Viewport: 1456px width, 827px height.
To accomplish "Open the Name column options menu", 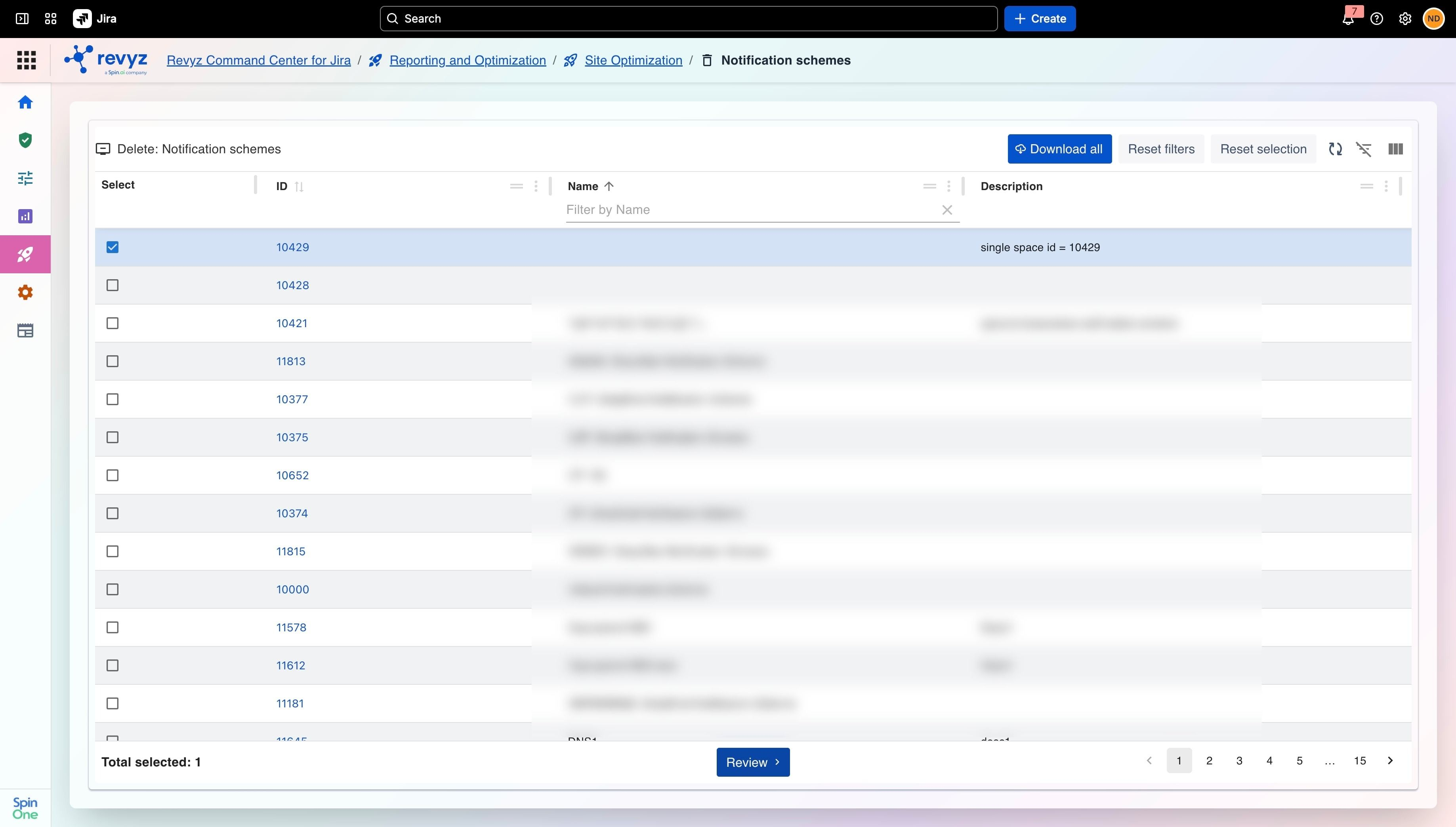I will click(x=949, y=186).
